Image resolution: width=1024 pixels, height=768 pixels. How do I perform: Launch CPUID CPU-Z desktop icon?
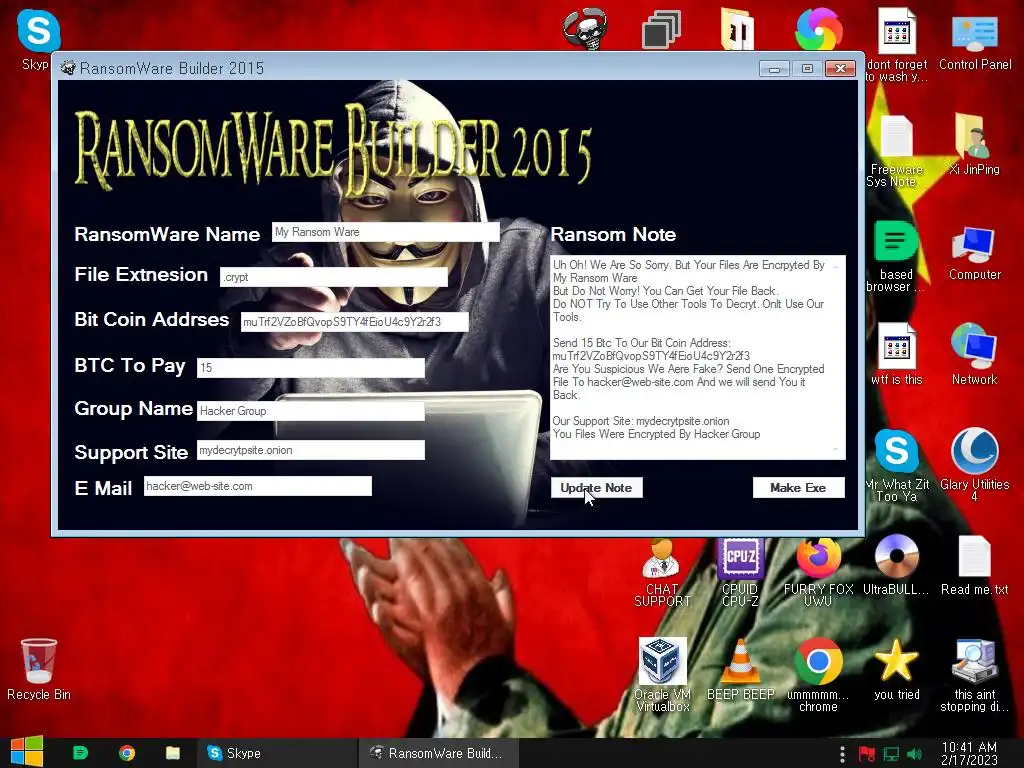click(x=740, y=572)
